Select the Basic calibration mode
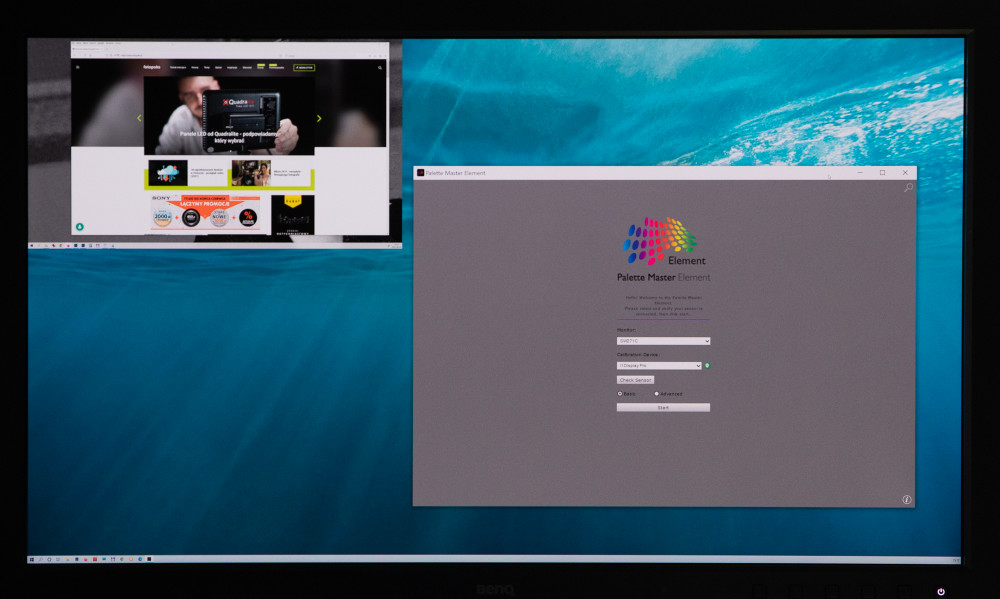The width and height of the screenshot is (1000, 599). pos(620,394)
